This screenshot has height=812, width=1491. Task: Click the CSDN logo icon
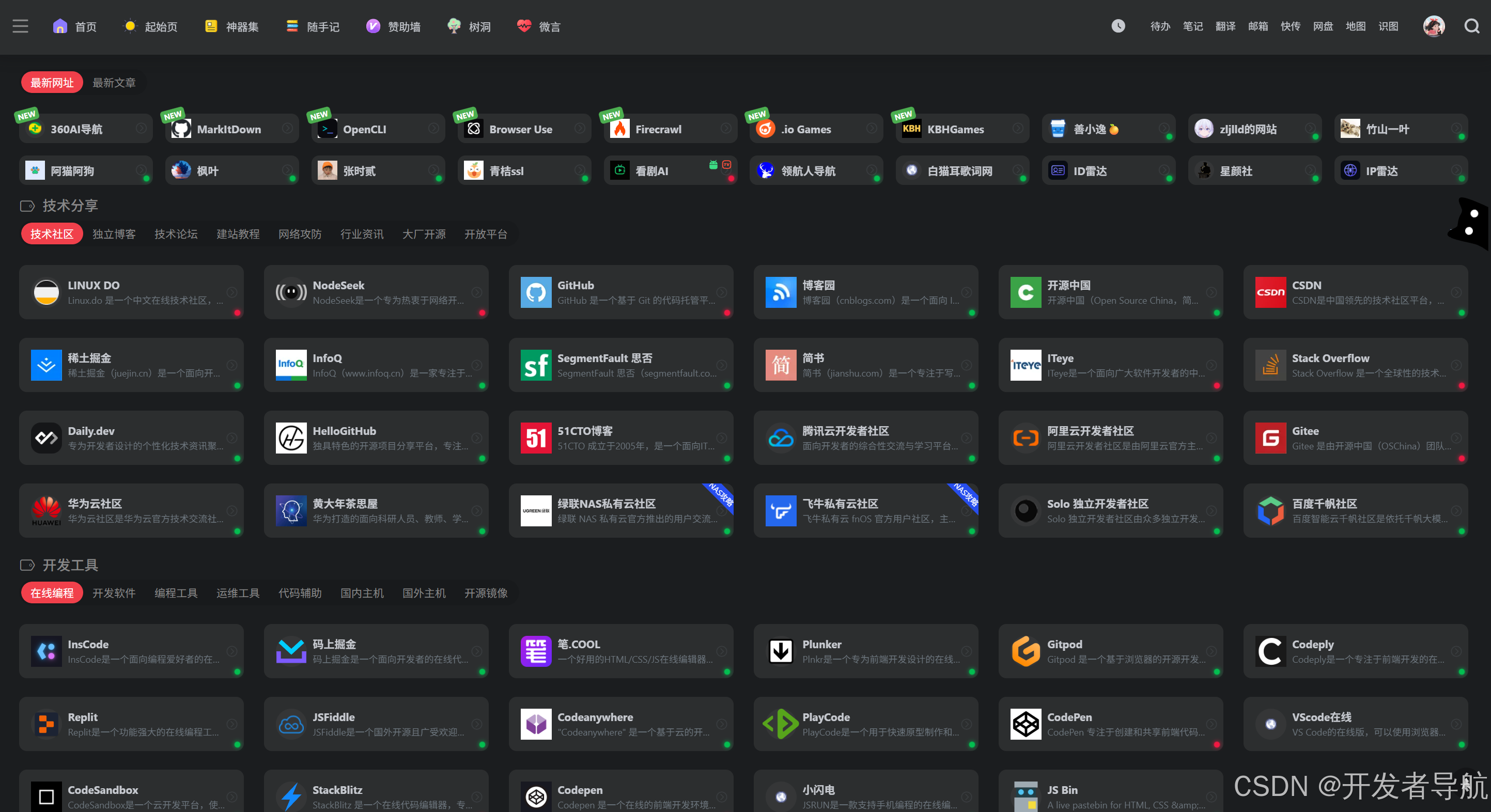click(x=1270, y=292)
